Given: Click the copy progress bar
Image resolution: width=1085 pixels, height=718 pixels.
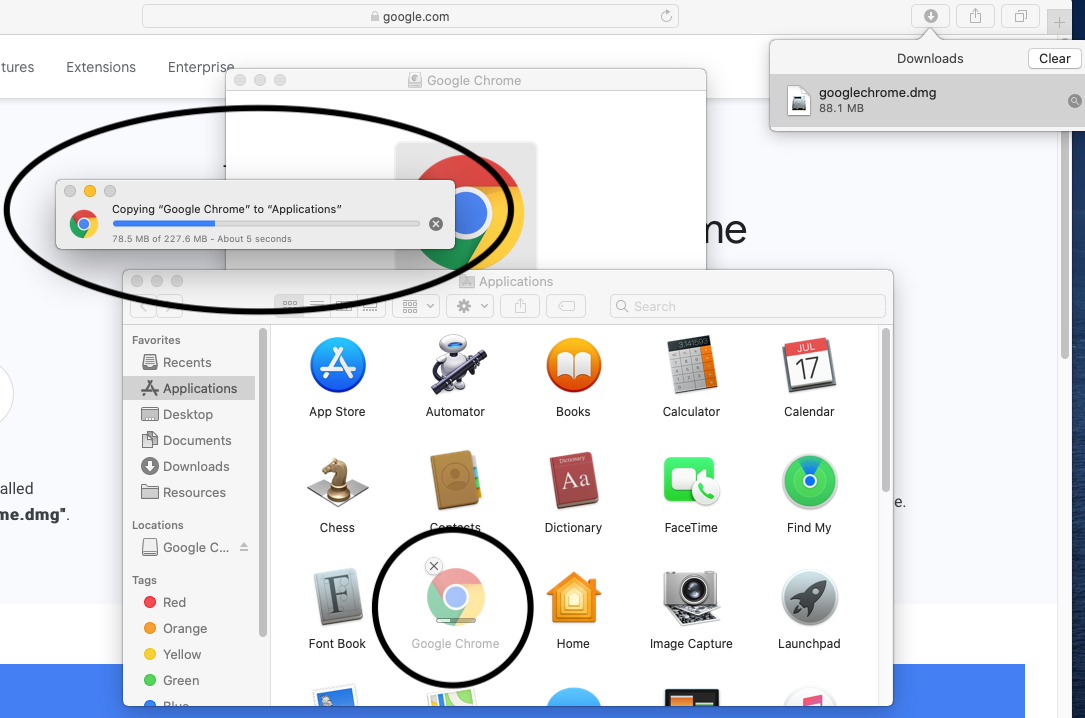Looking at the screenshot, I should [266, 223].
